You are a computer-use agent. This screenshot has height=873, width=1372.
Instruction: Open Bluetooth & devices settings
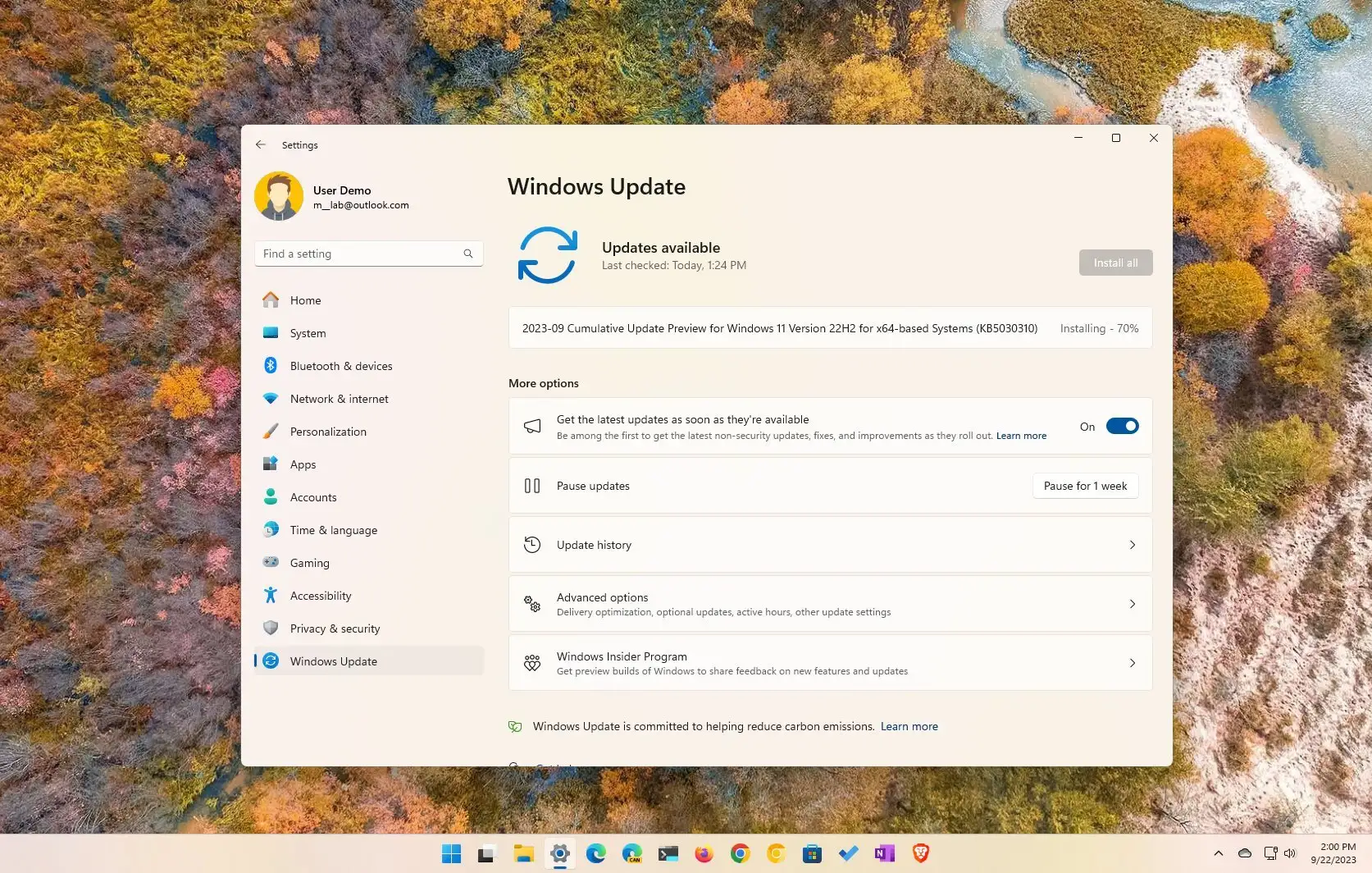(x=341, y=366)
